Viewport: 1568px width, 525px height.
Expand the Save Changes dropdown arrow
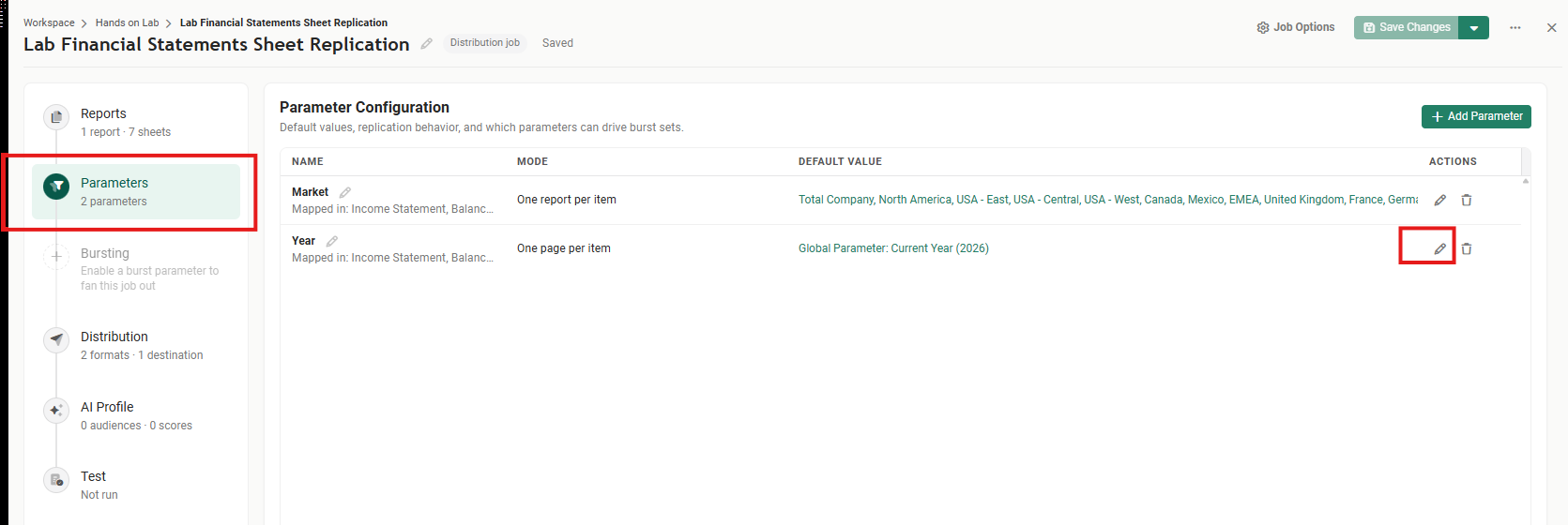click(1474, 27)
